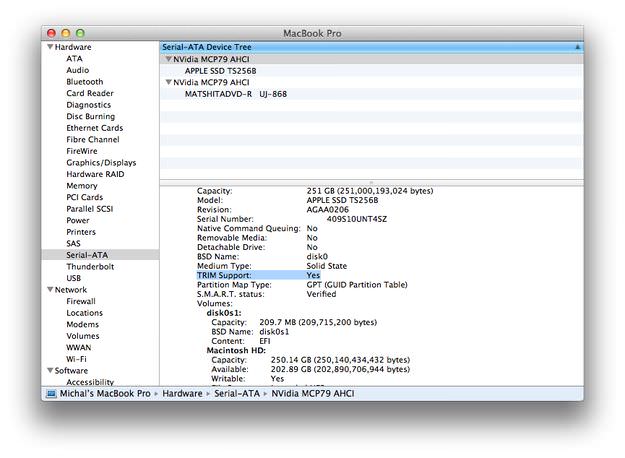Open Diagnostics in the sidebar
The height and width of the screenshot is (458, 625).
pyautogui.click(x=88, y=105)
